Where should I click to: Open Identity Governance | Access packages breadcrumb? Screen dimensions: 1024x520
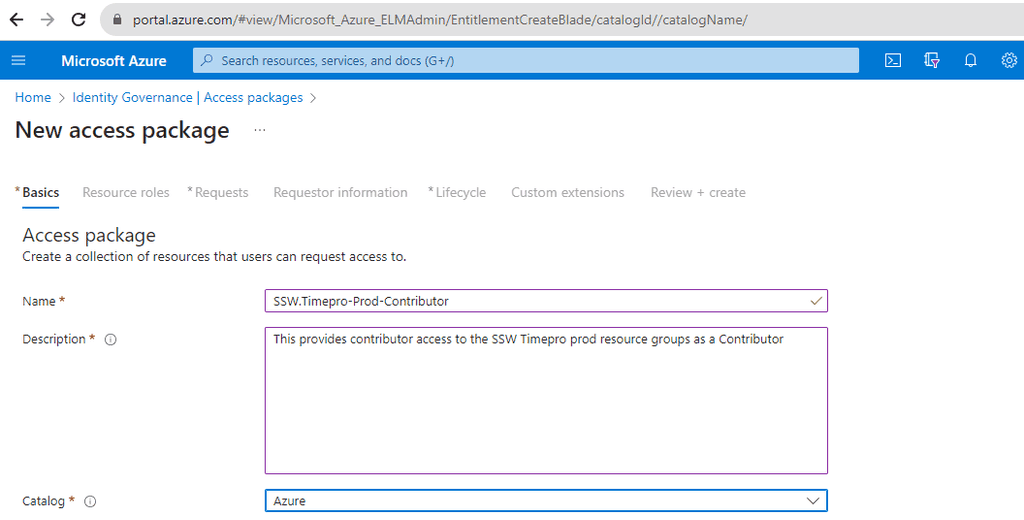(187, 98)
